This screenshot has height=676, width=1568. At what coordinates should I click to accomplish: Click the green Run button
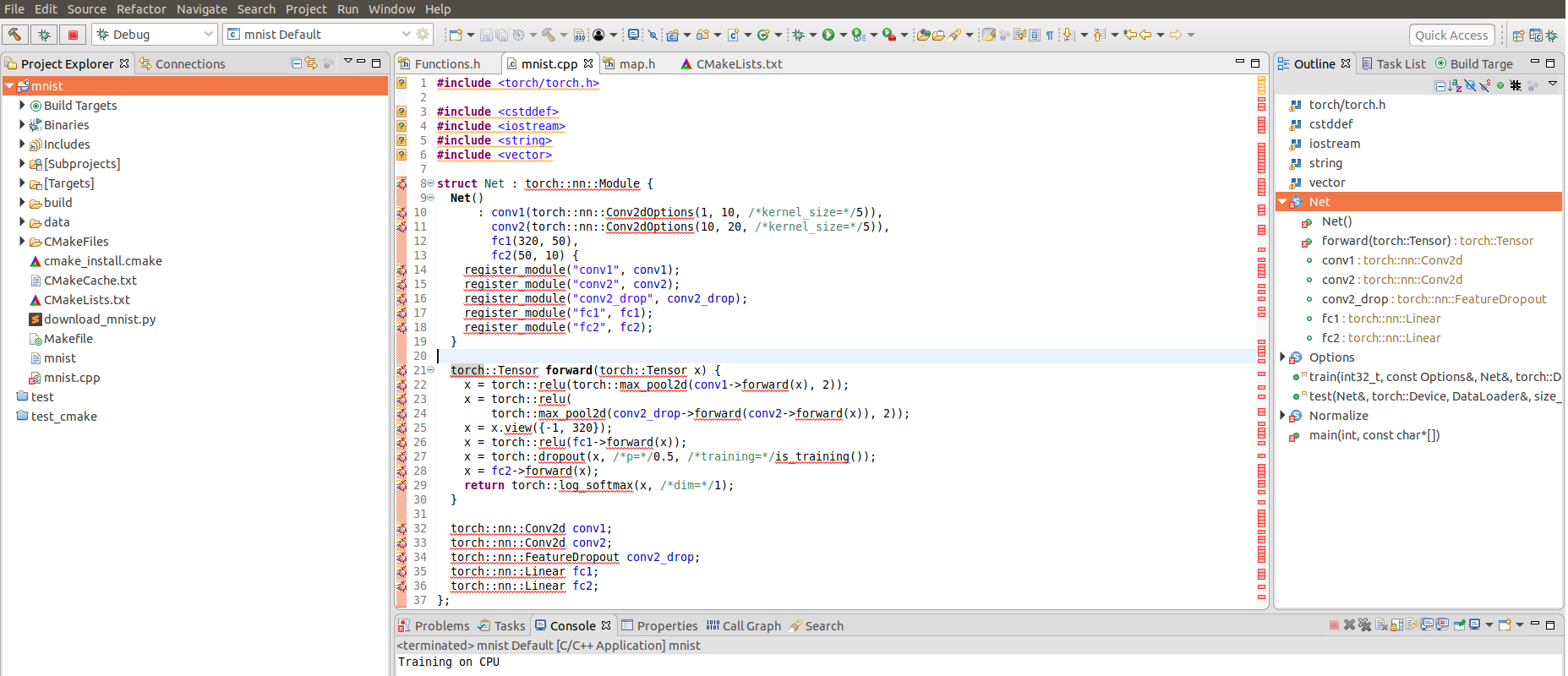(x=828, y=35)
